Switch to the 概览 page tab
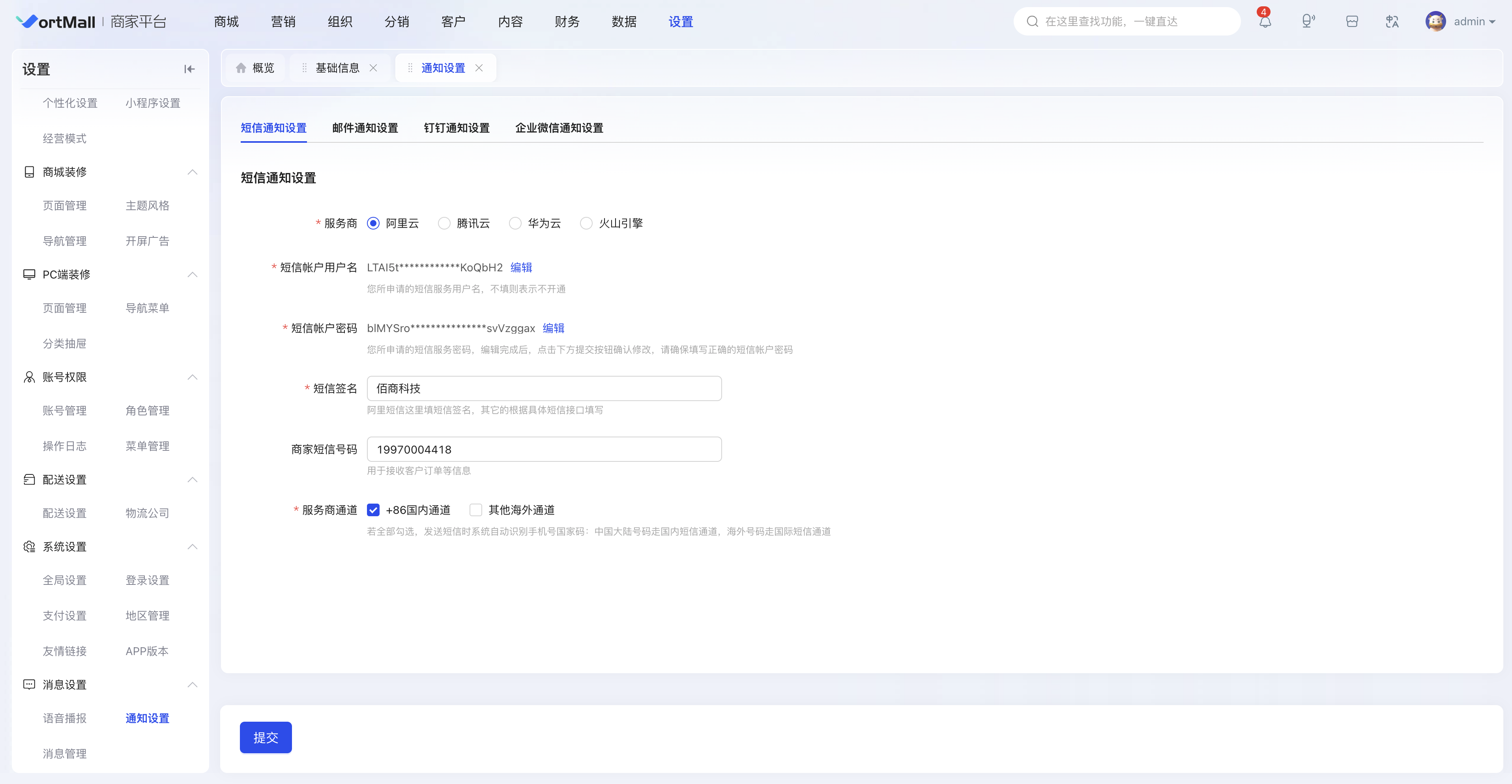The image size is (1512, 784). pos(255,68)
